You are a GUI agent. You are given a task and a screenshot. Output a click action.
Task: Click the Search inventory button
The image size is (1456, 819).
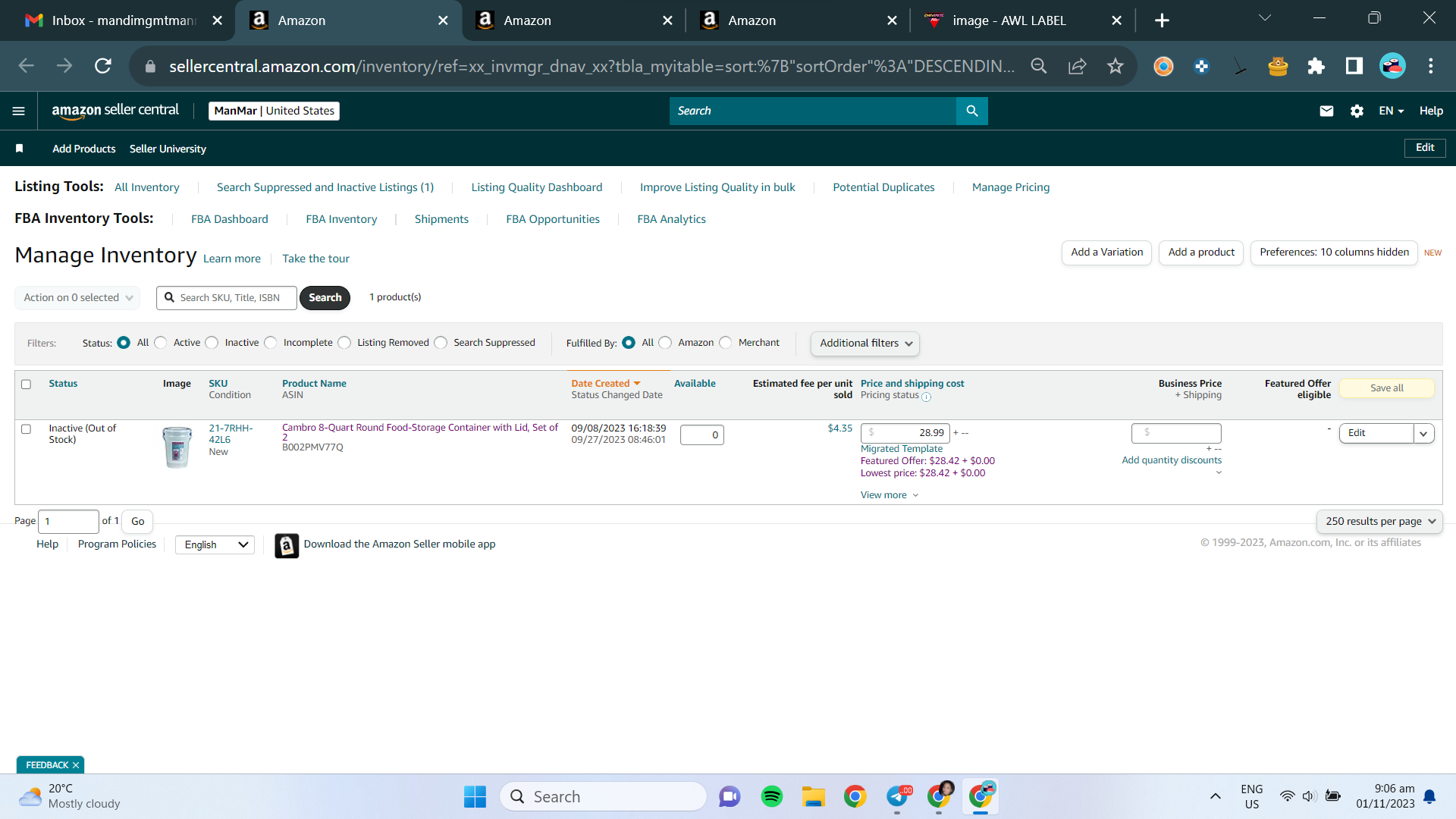[325, 298]
